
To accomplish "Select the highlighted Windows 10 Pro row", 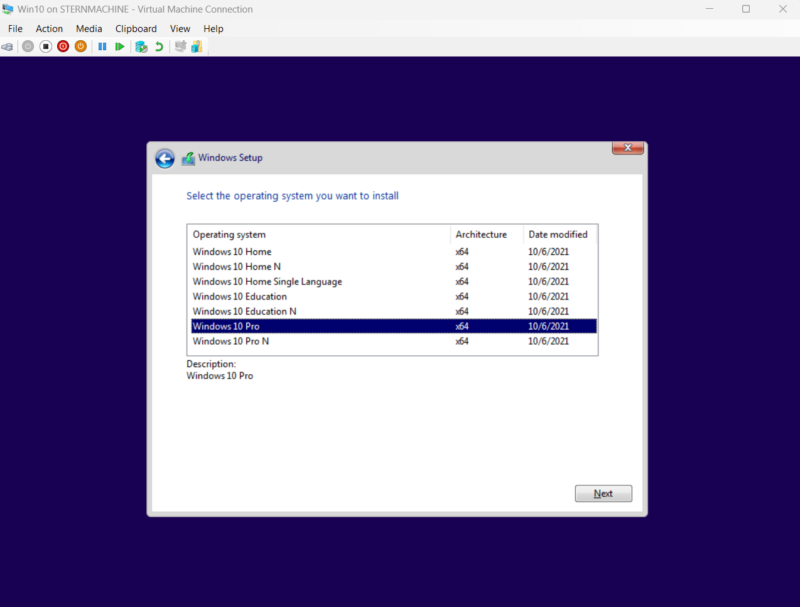I will coord(393,326).
